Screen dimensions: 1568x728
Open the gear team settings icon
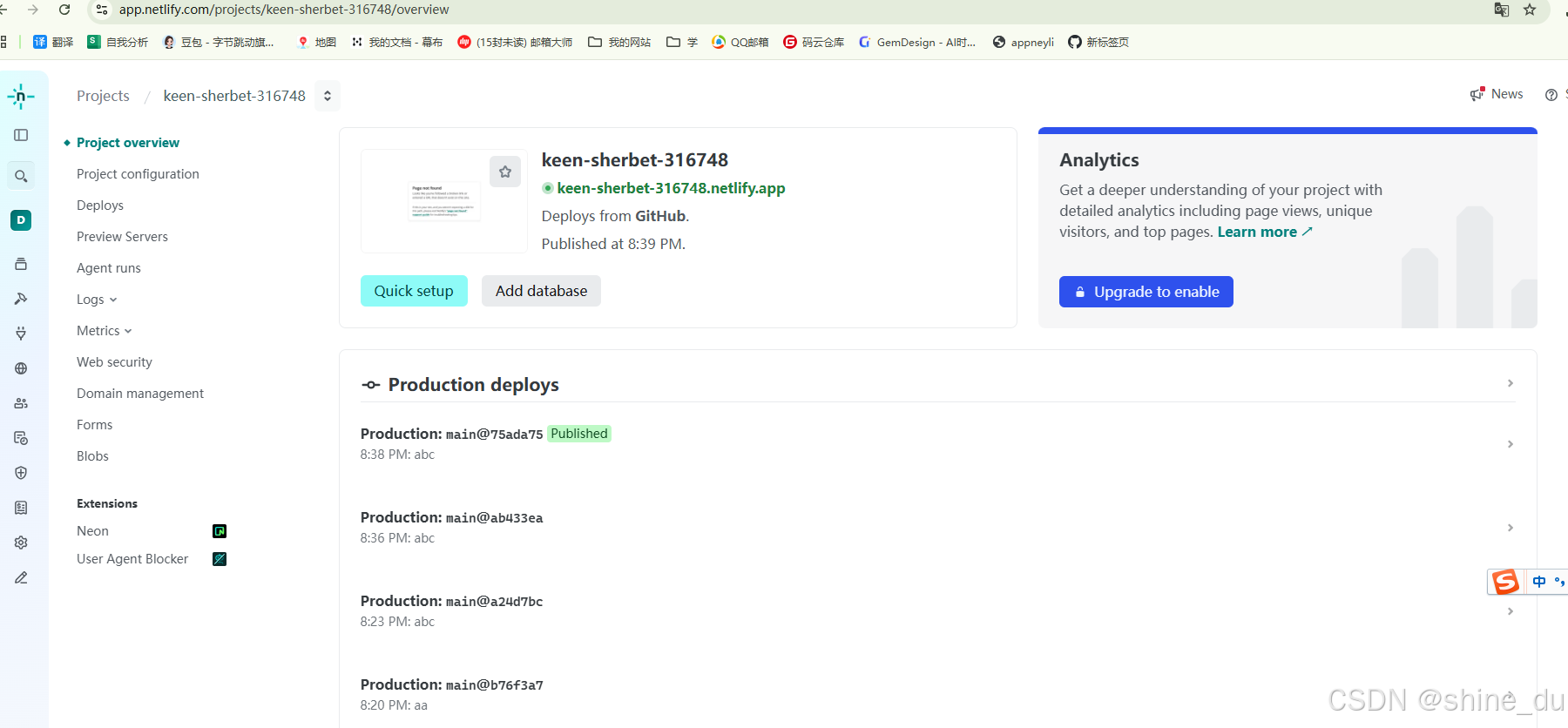pyautogui.click(x=21, y=543)
